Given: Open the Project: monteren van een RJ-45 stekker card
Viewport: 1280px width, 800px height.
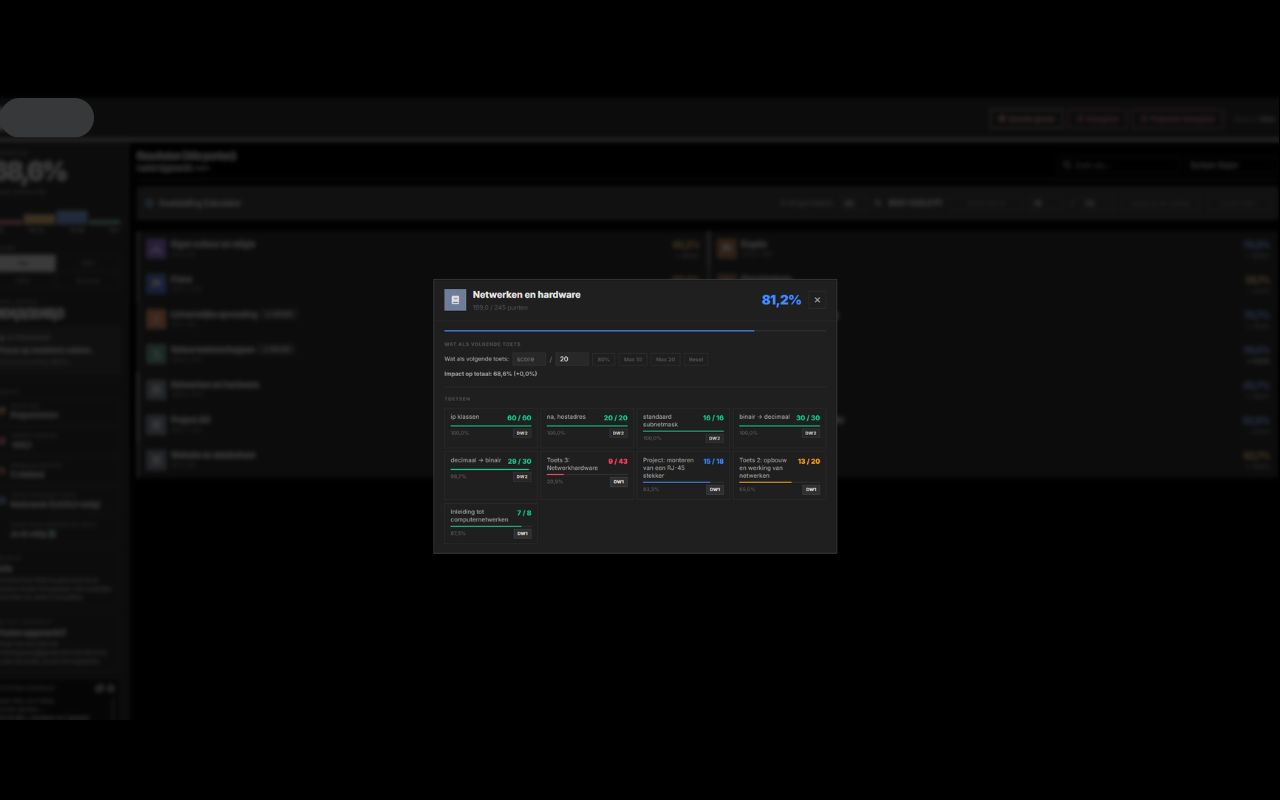Looking at the screenshot, I should (683, 476).
